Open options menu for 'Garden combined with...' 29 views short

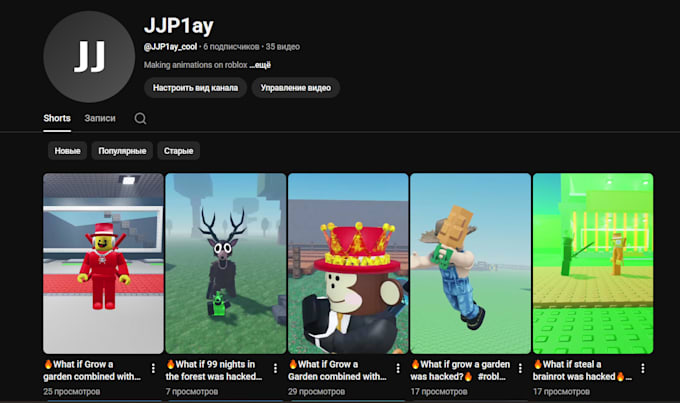[398, 368]
